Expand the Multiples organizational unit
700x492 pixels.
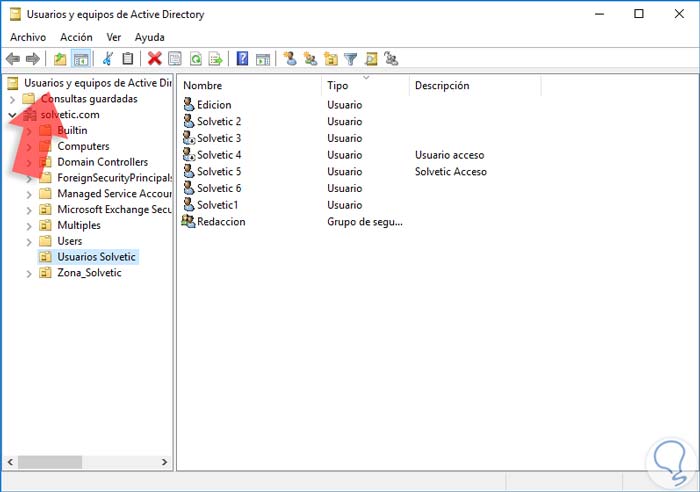[x=29, y=226]
